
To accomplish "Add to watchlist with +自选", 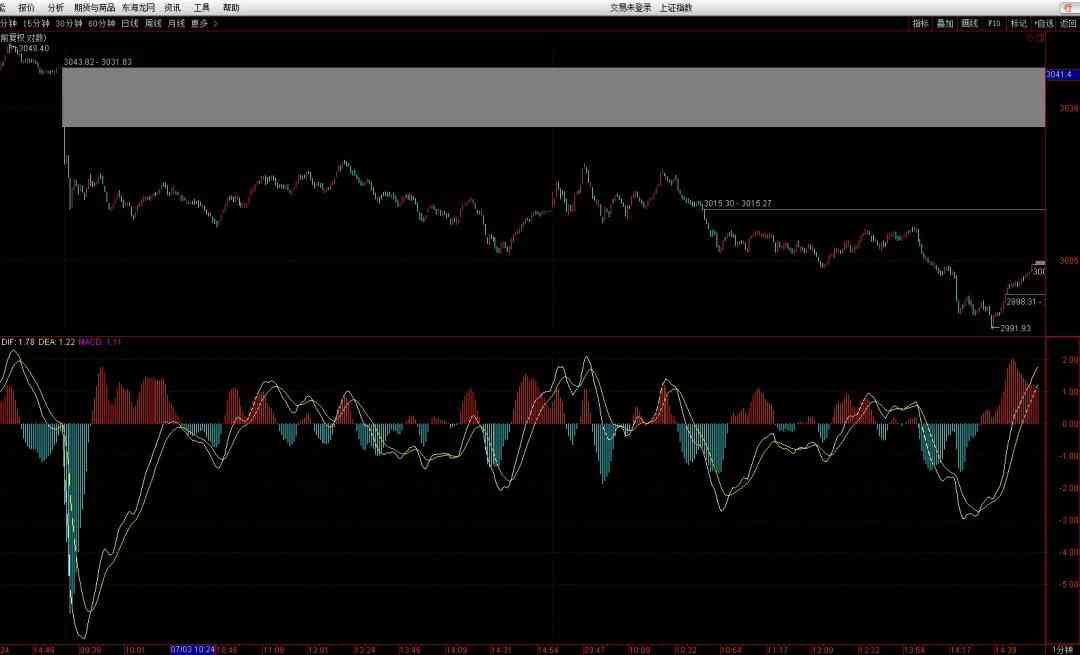I will pos(1043,22).
